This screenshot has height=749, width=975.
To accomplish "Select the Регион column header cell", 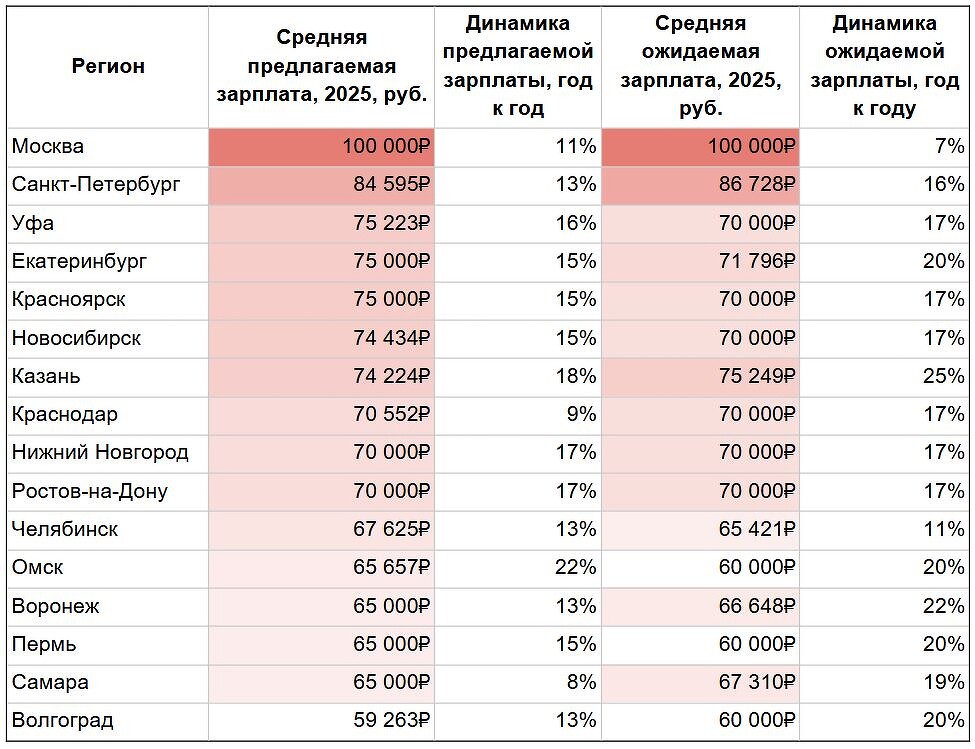I will [108, 66].
